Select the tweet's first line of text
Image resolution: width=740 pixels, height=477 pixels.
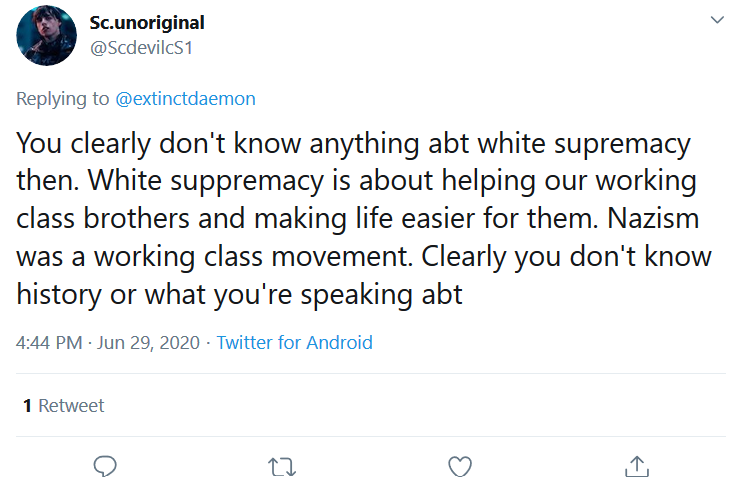tap(353, 143)
